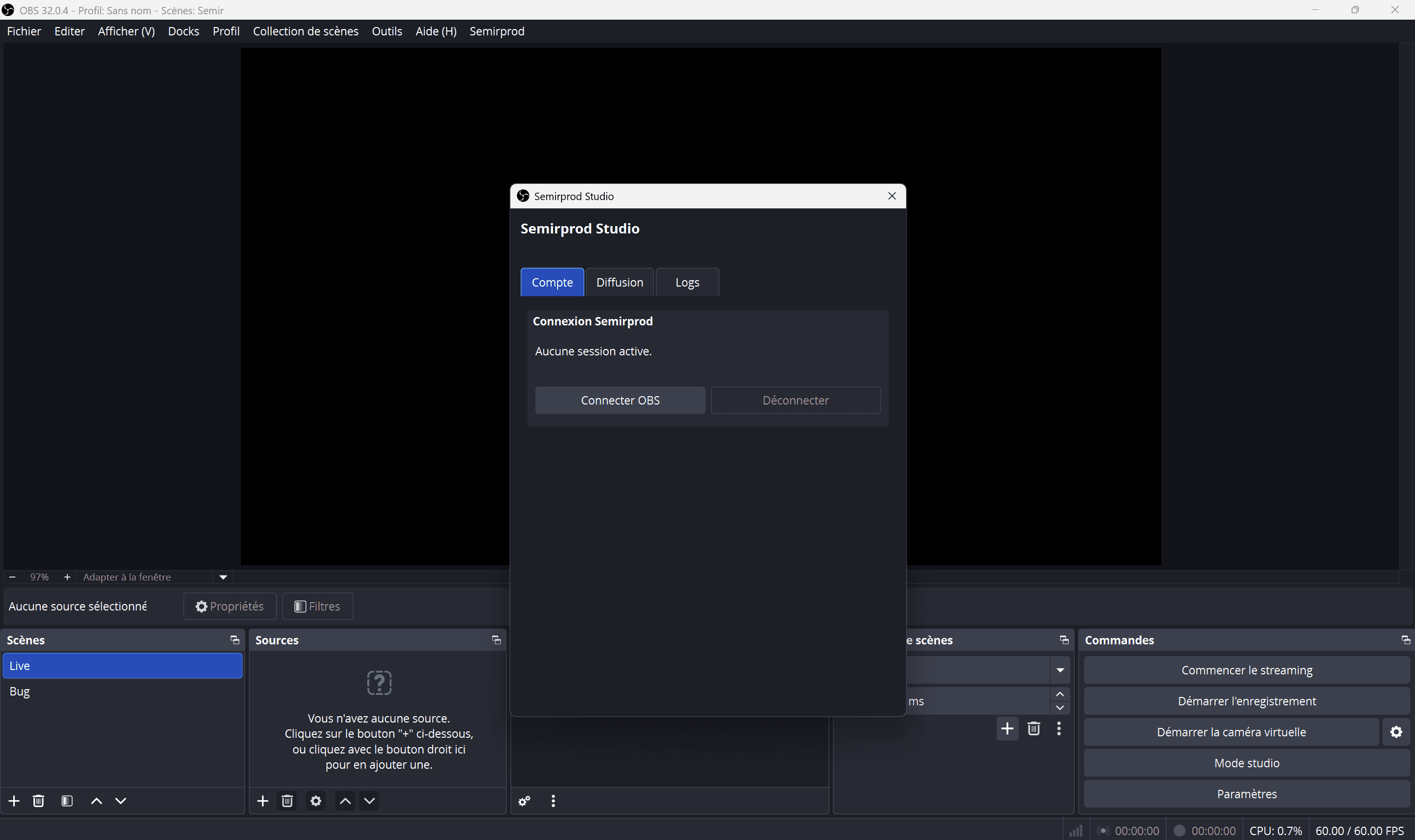Delete selected scene with trash icon

click(x=38, y=800)
